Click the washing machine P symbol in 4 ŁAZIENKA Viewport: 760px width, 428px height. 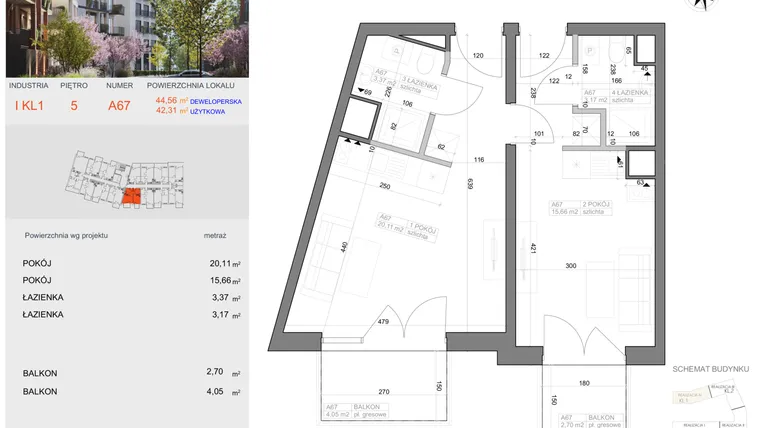[590, 51]
